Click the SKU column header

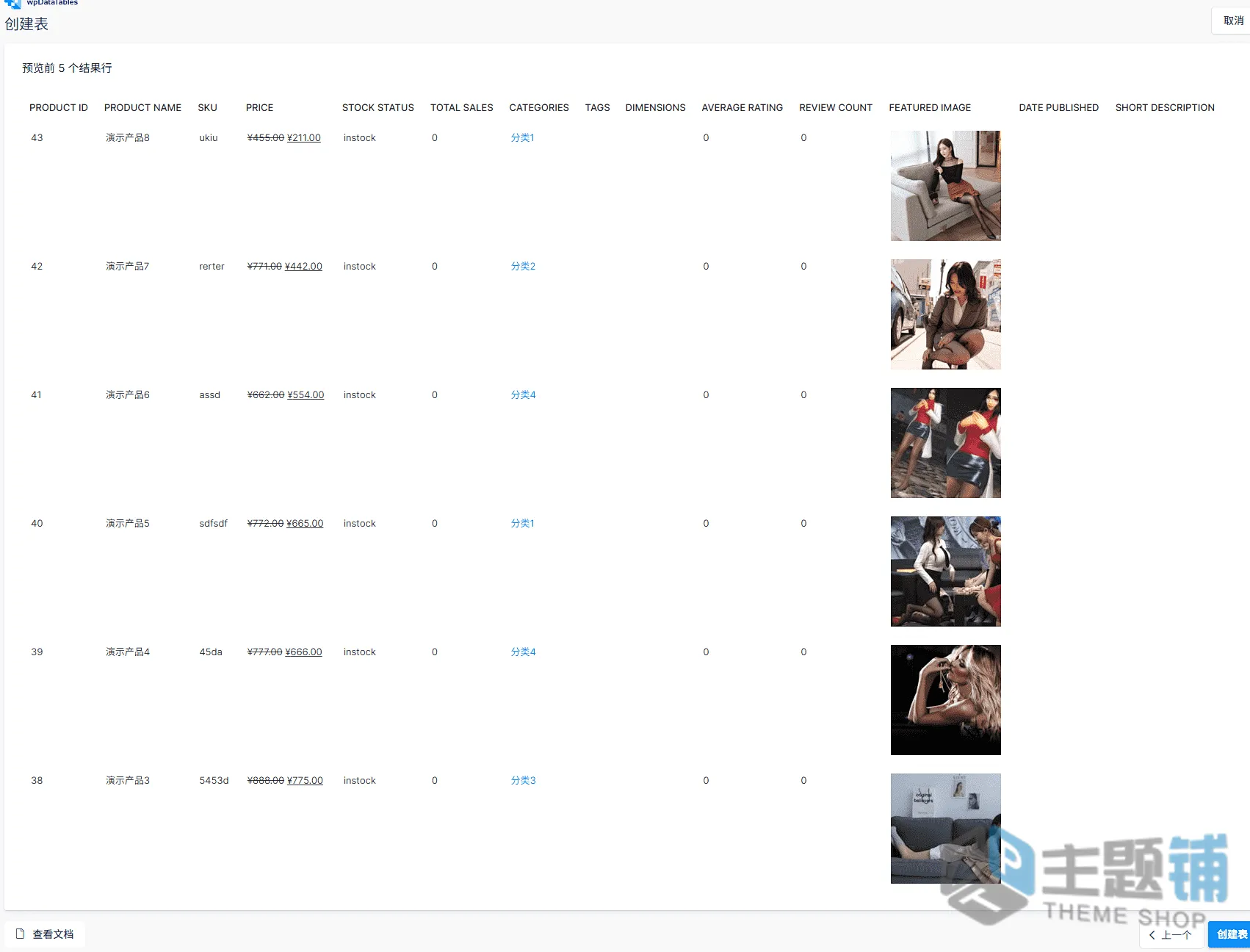(x=207, y=107)
